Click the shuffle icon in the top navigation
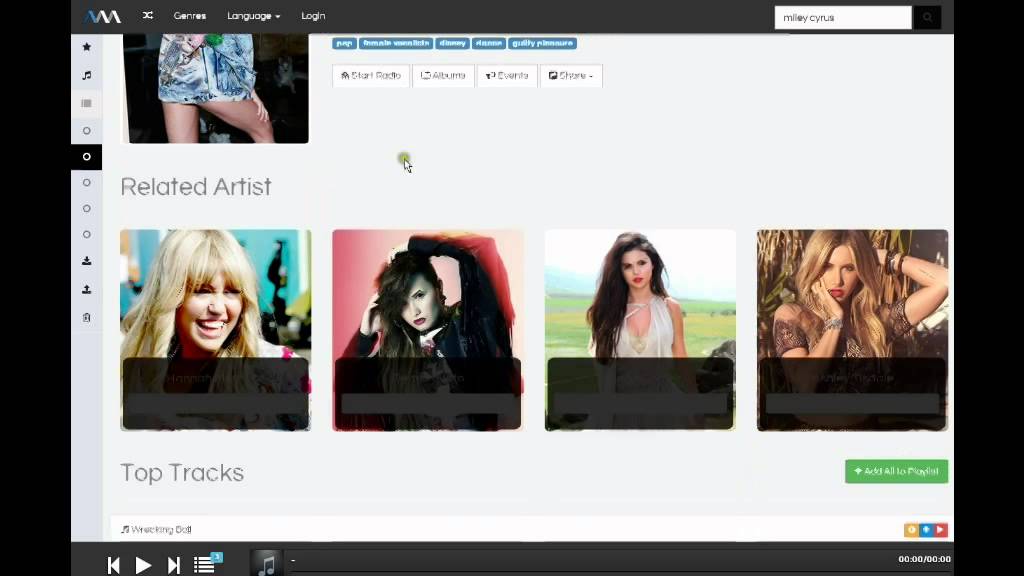The width and height of the screenshot is (1024, 576). point(148,16)
